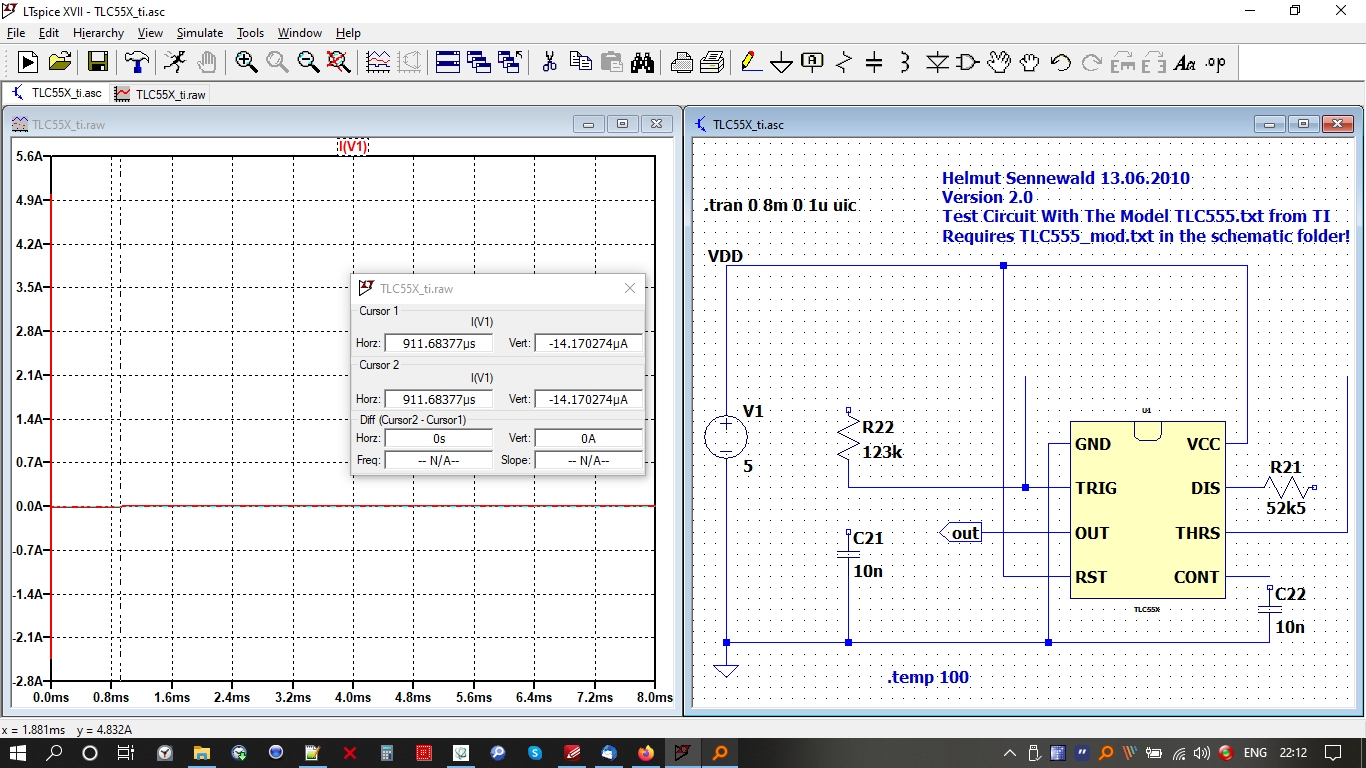The width and height of the screenshot is (1366, 768).
Task: Open the File menu
Action: [x=16, y=33]
